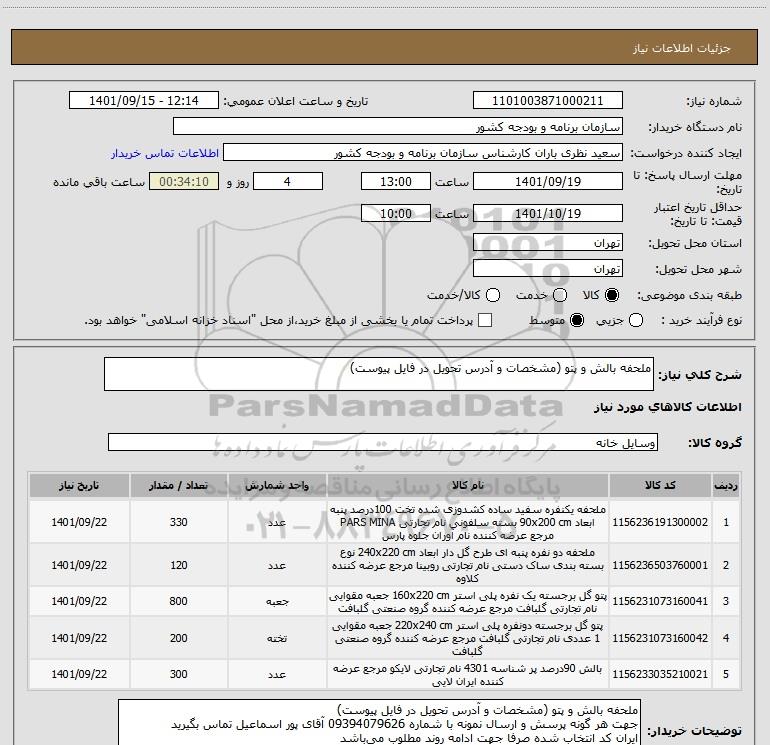The image size is (770, 745).
Task: Click the request number field 1101003871000211
Action: 548,100
